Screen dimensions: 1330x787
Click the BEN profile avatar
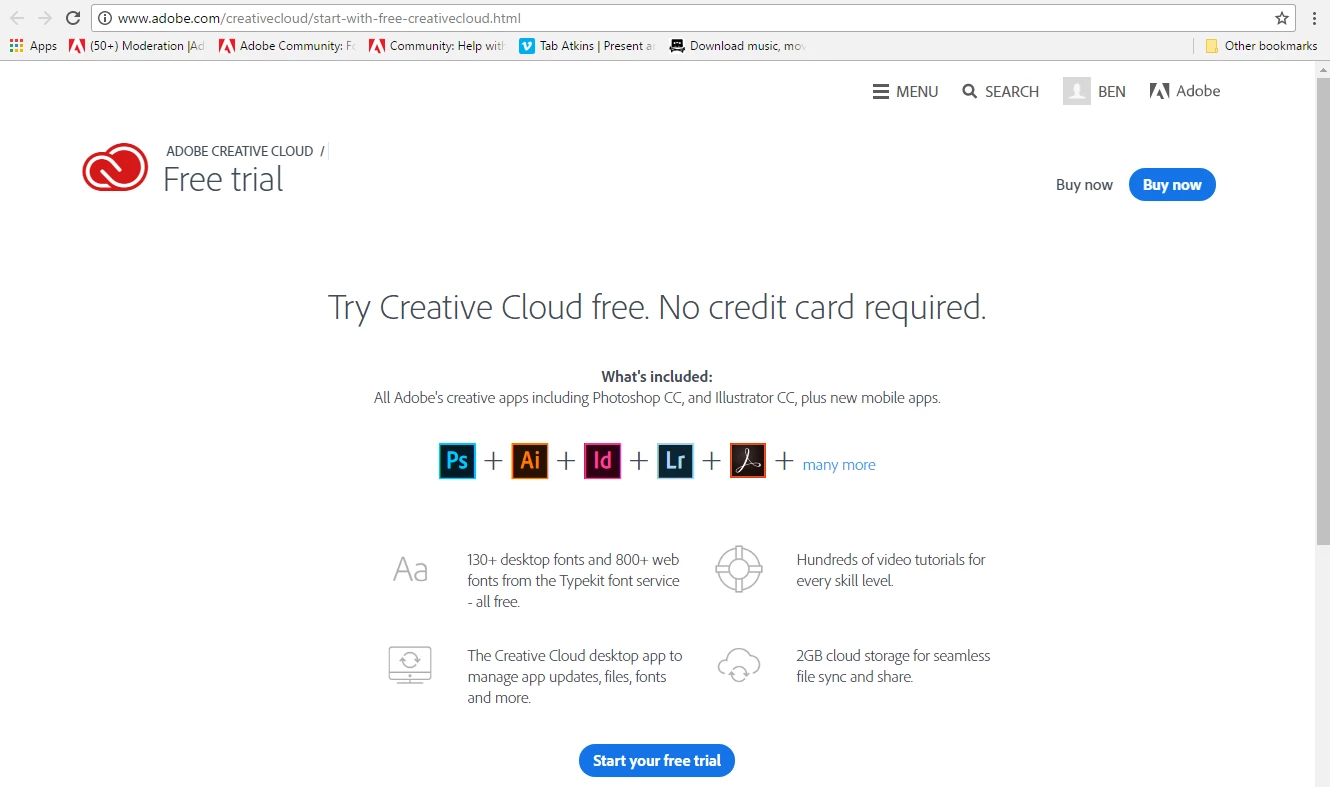coord(1077,91)
